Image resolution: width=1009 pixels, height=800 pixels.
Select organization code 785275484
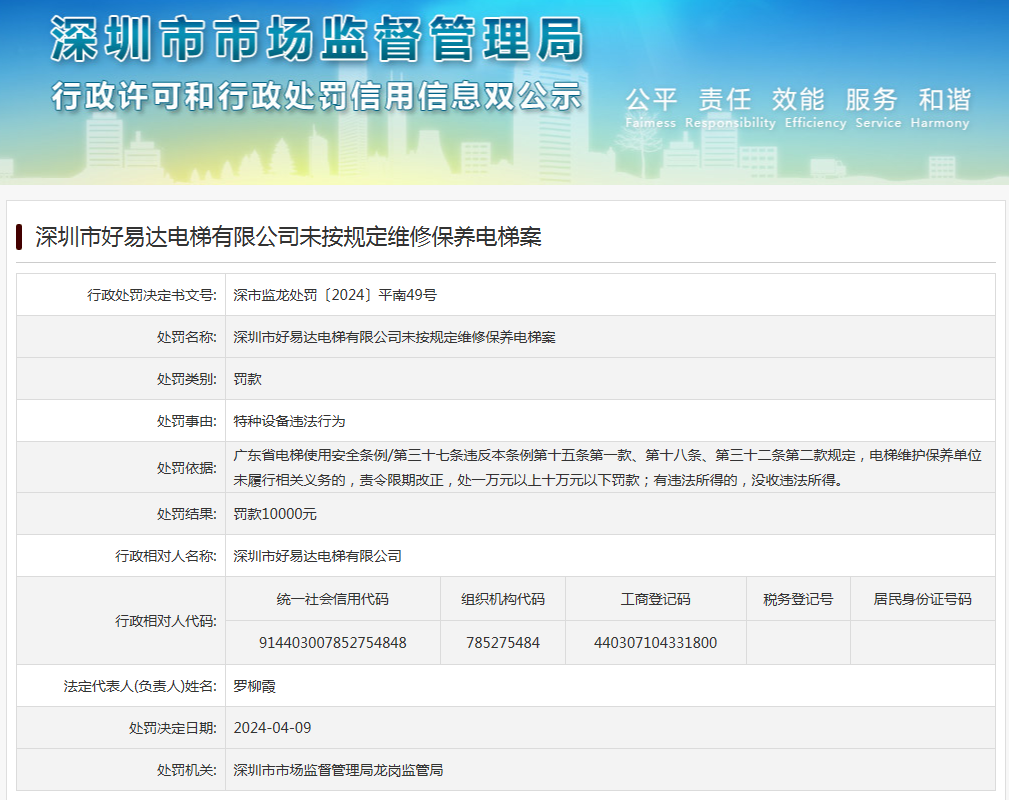tap(503, 642)
